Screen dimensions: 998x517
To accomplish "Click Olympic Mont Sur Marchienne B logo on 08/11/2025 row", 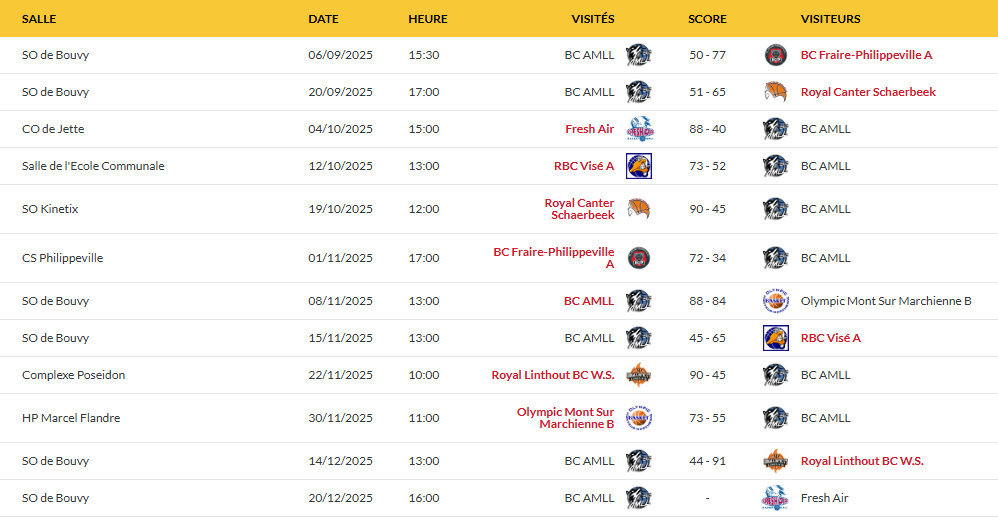I will pos(775,301).
